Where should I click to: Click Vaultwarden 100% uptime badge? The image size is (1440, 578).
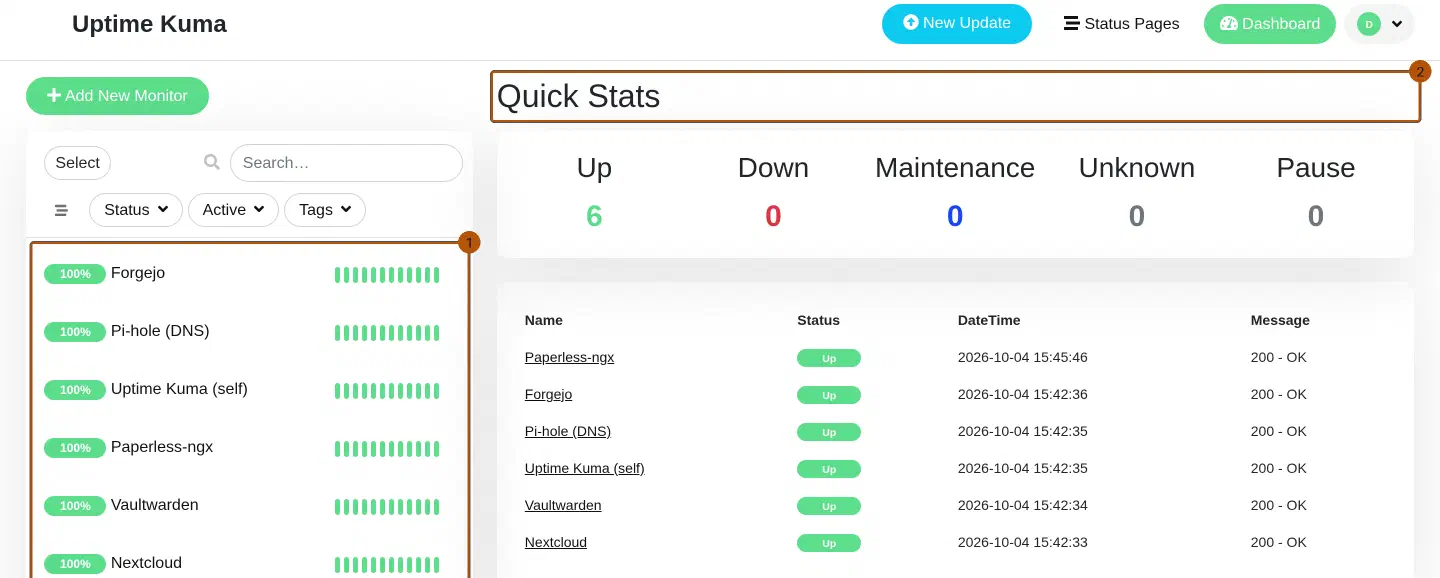(x=75, y=506)
